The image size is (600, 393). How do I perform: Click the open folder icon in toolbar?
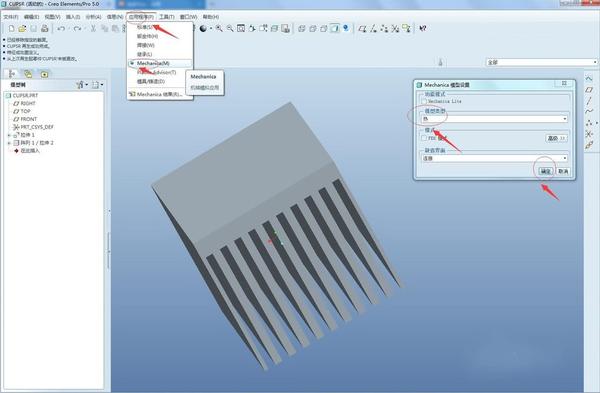22,28
